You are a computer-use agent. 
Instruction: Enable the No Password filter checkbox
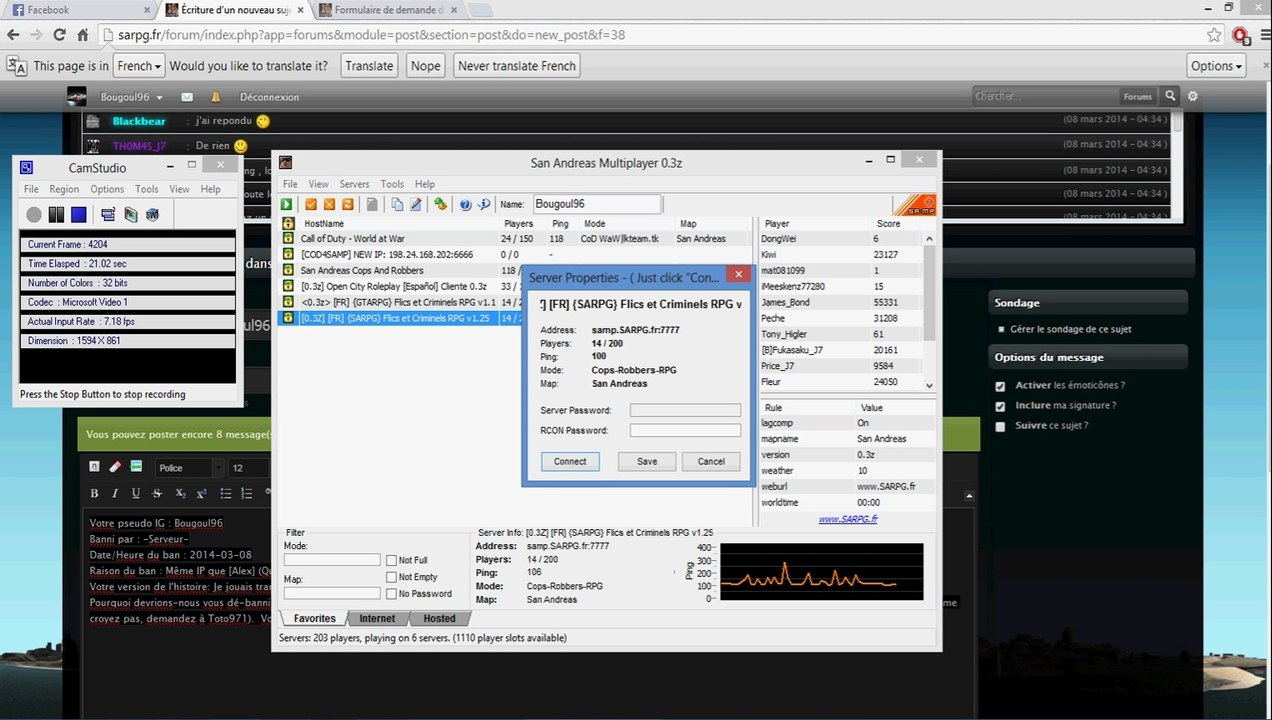pyautogui.click(x=391, y=593)
